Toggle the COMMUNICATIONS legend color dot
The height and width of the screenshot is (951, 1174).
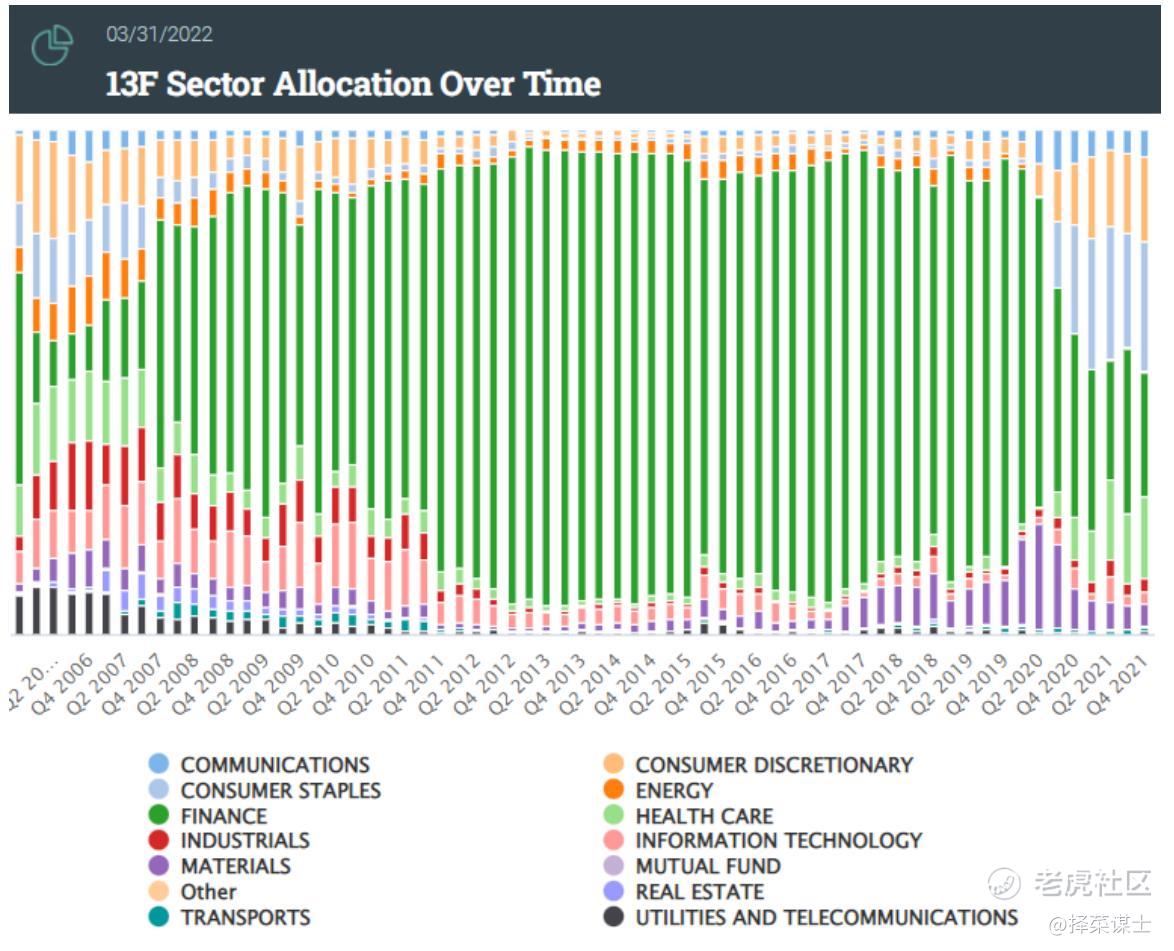tap(158, 765)
